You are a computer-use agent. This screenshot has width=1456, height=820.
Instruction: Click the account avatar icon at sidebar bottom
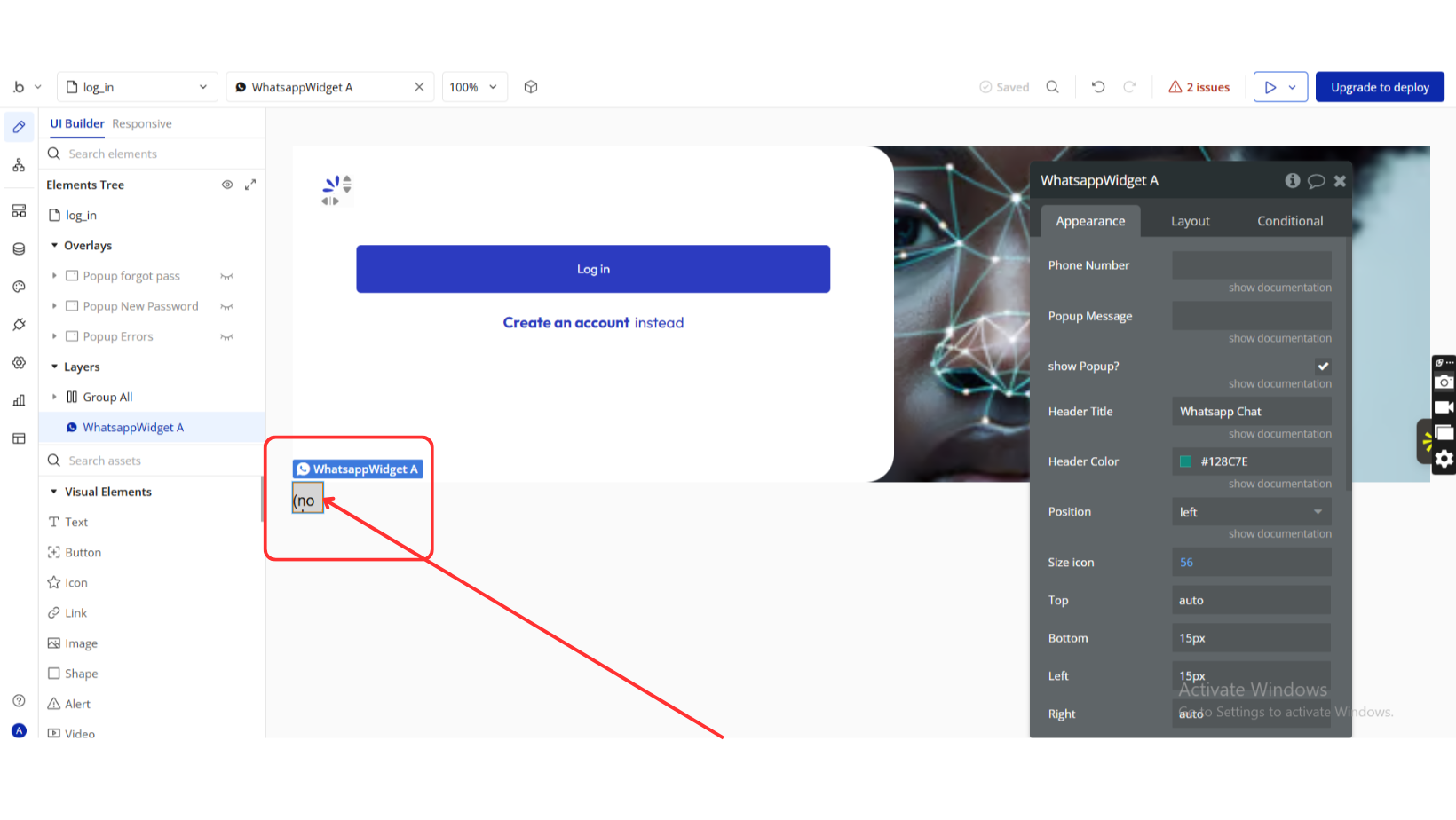(19, 730)
